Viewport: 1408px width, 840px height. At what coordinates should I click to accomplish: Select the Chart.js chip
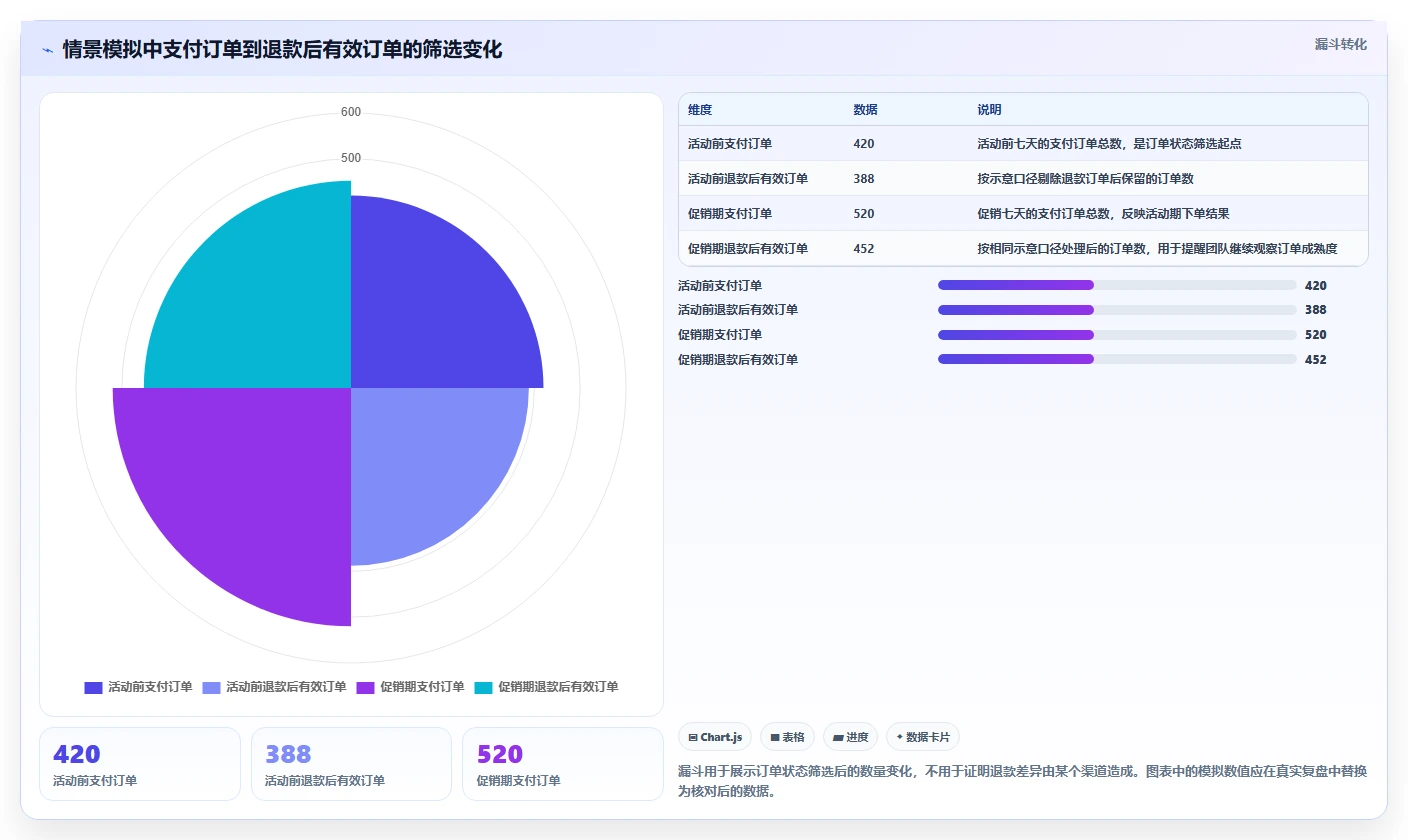point(715,737)
